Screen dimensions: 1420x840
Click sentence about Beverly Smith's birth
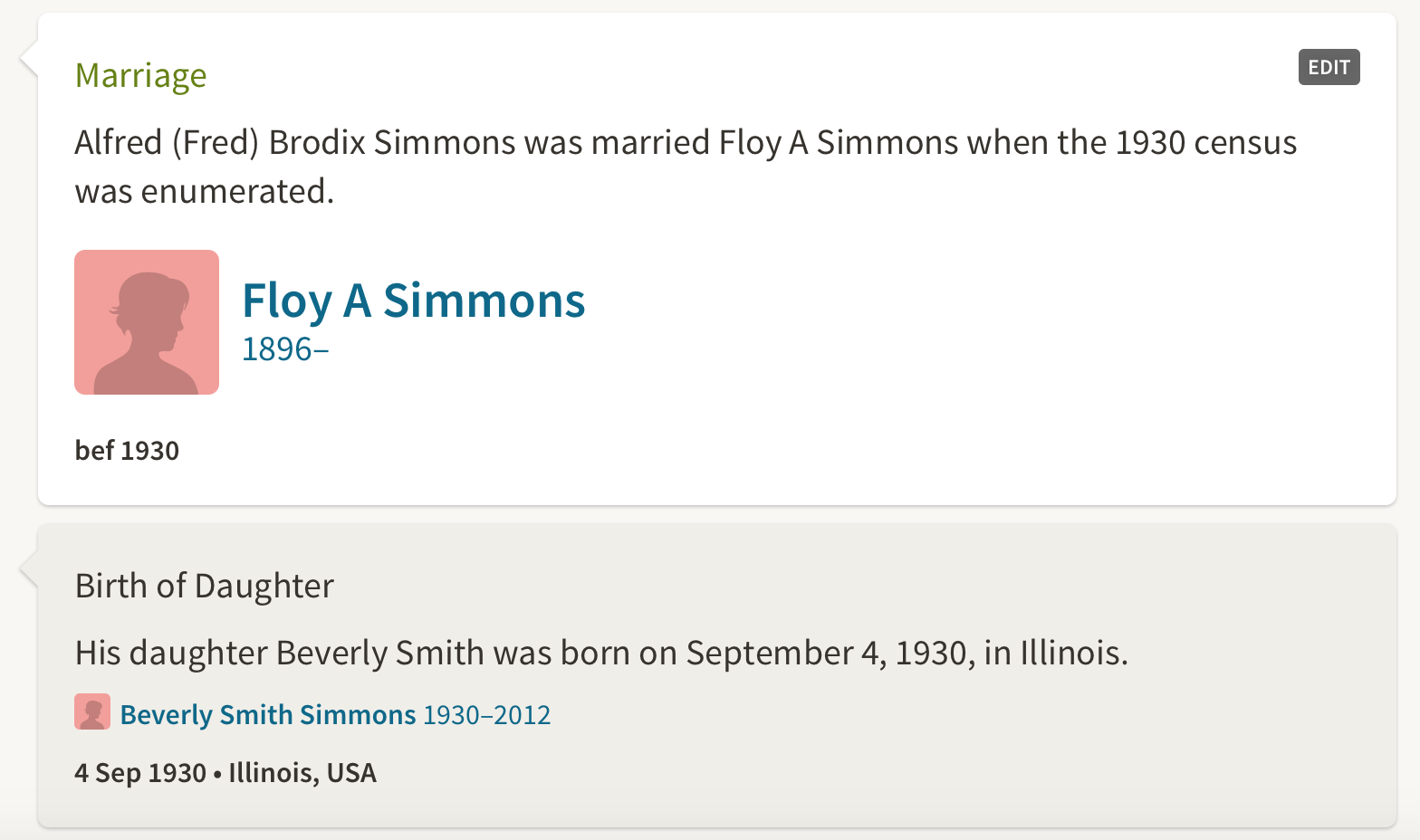[x=601, y=653]
